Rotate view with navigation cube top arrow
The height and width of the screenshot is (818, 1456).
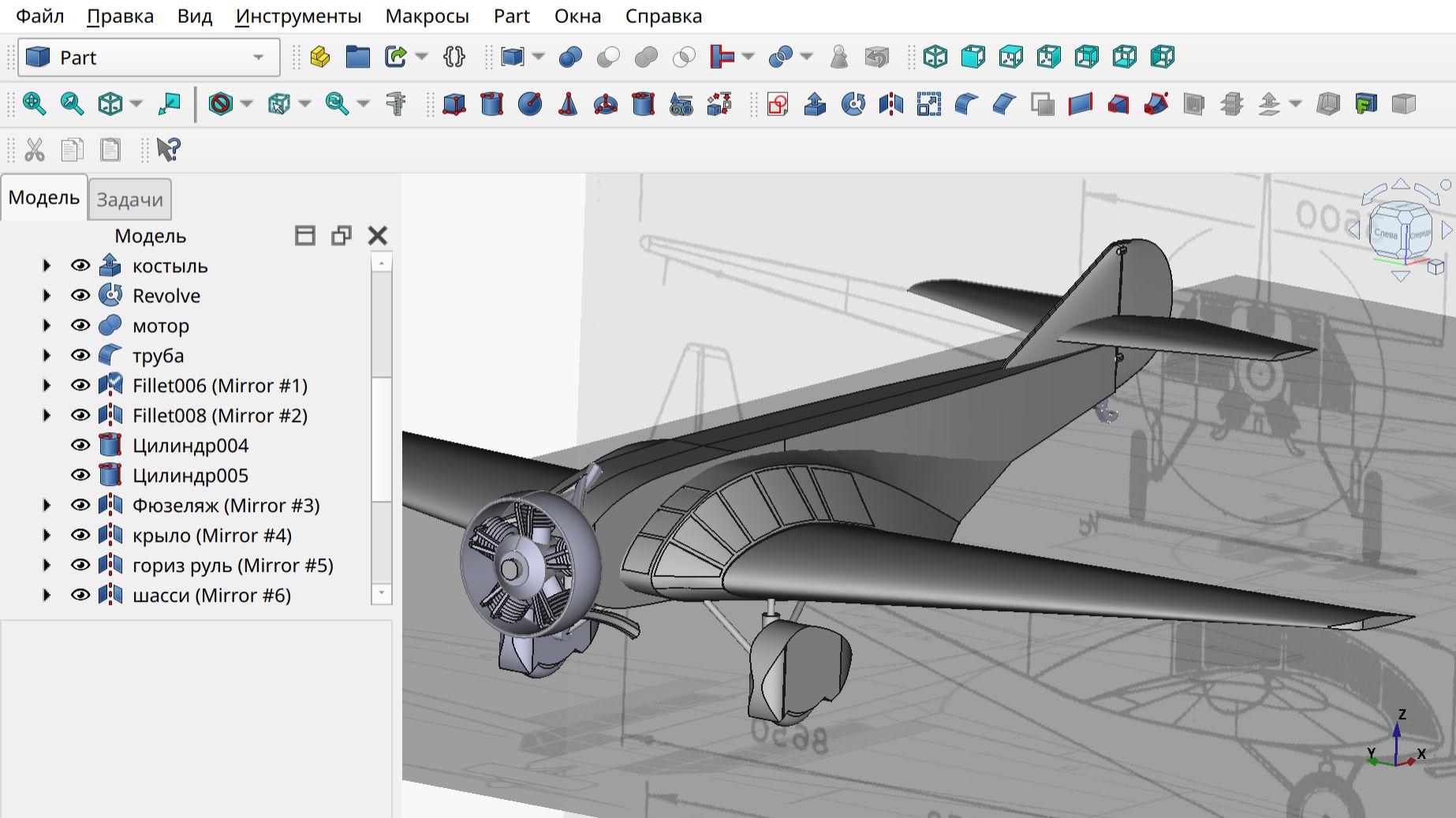pos(1401,184)
